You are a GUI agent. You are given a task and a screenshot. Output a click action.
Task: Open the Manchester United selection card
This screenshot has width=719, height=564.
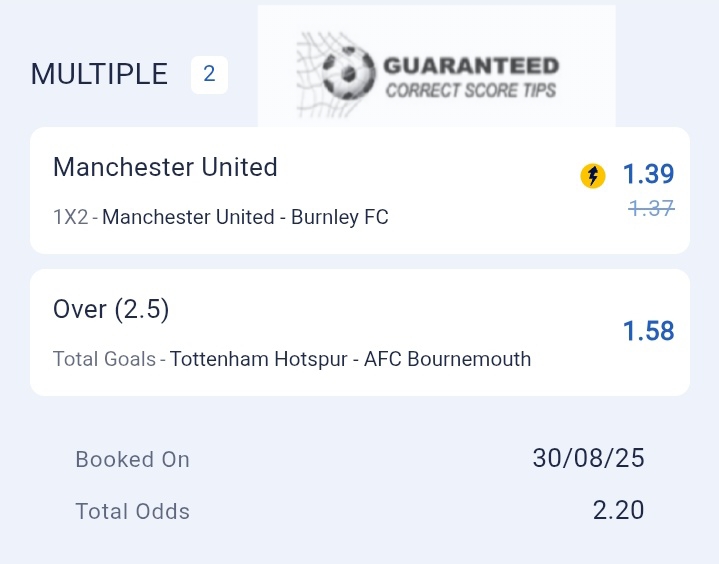coord(360,190)
